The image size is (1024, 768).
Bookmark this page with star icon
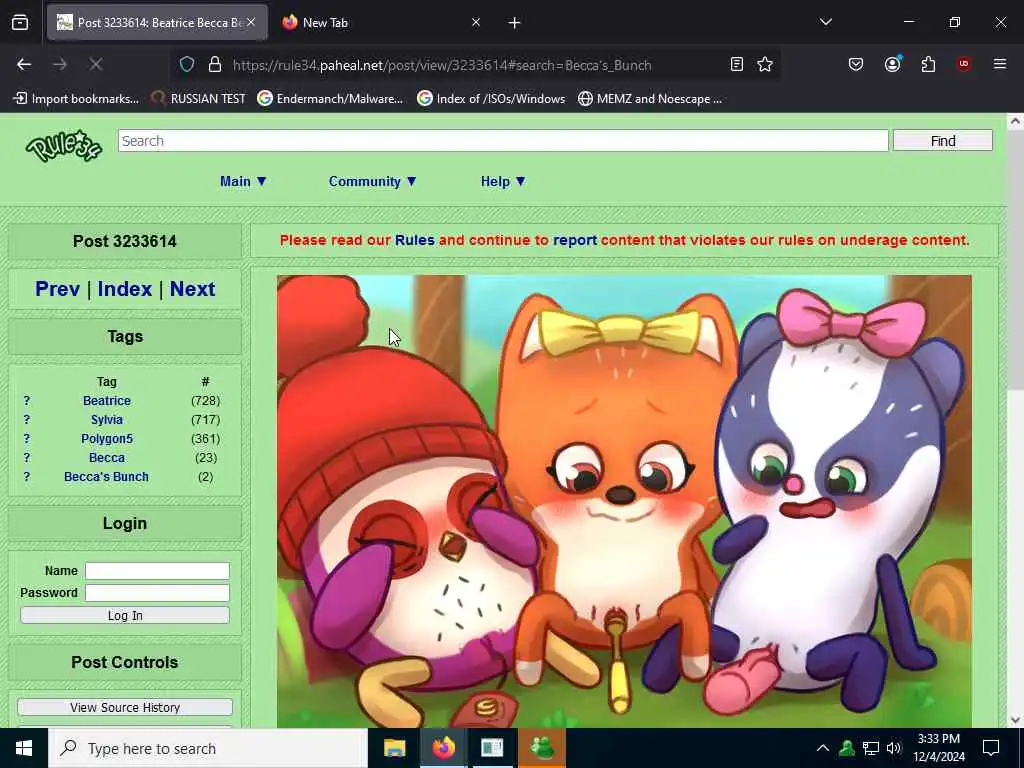pyautogui.click(x=765, y=64)
